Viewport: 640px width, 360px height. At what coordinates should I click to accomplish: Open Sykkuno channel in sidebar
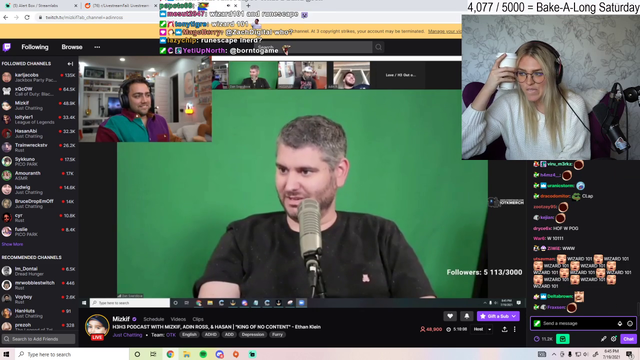point(39,161)
